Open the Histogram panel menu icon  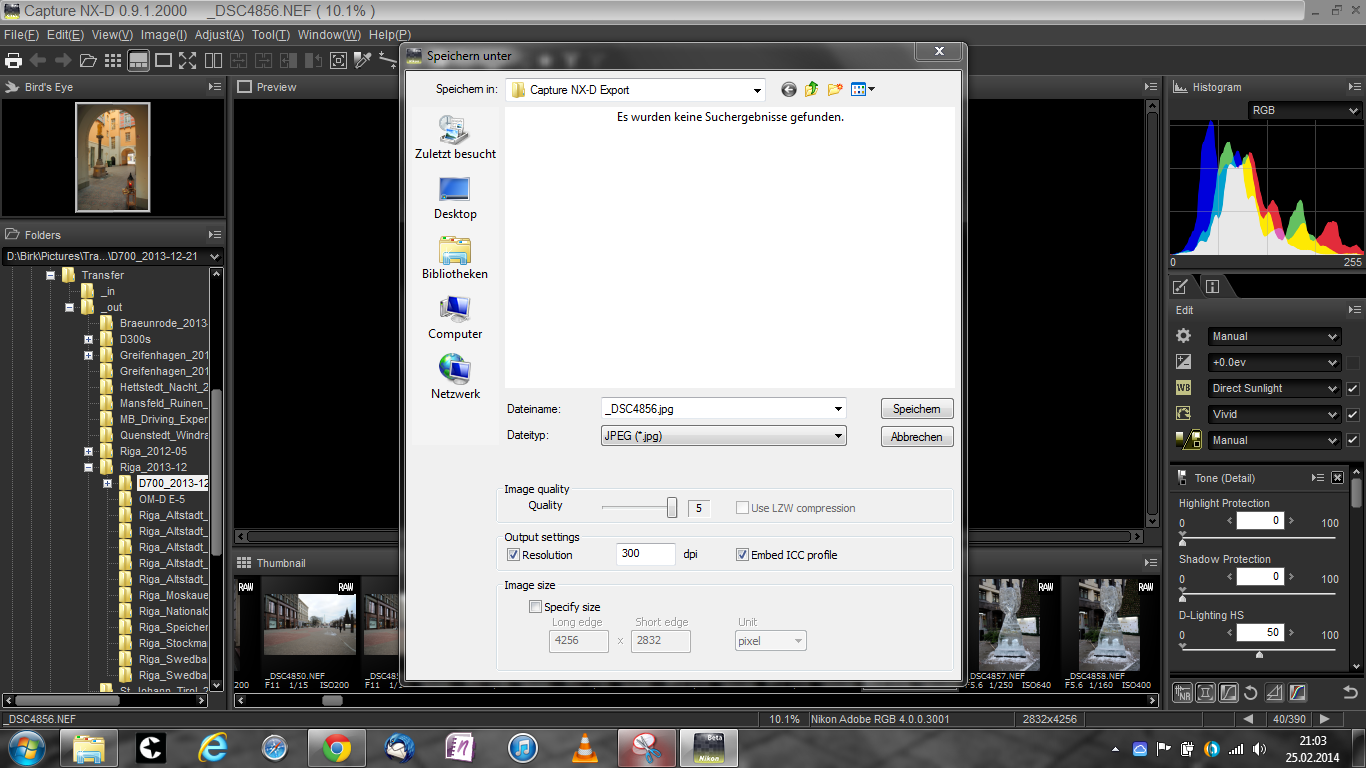coord(1355,87)
